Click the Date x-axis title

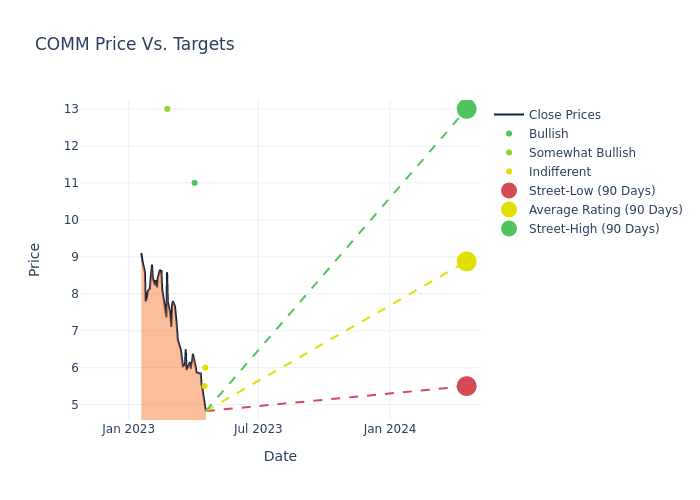[280, 456]
